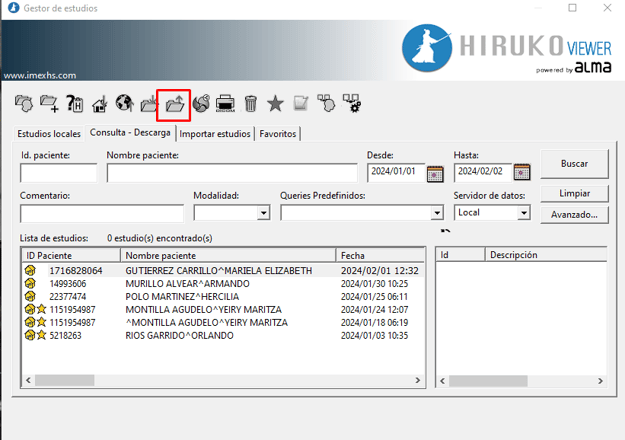Expand the Modalidad dropdown
This screenshot has width=625, height=440.
pyautogui.click(x=264, y=213)
